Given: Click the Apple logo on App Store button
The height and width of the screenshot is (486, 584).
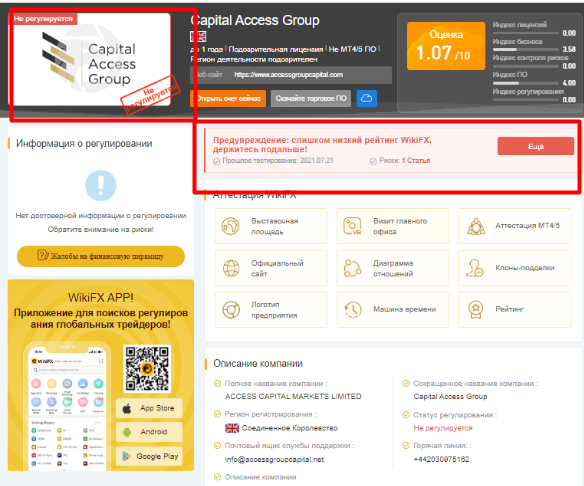Looking at the screenshot, I should coord(127,409).
